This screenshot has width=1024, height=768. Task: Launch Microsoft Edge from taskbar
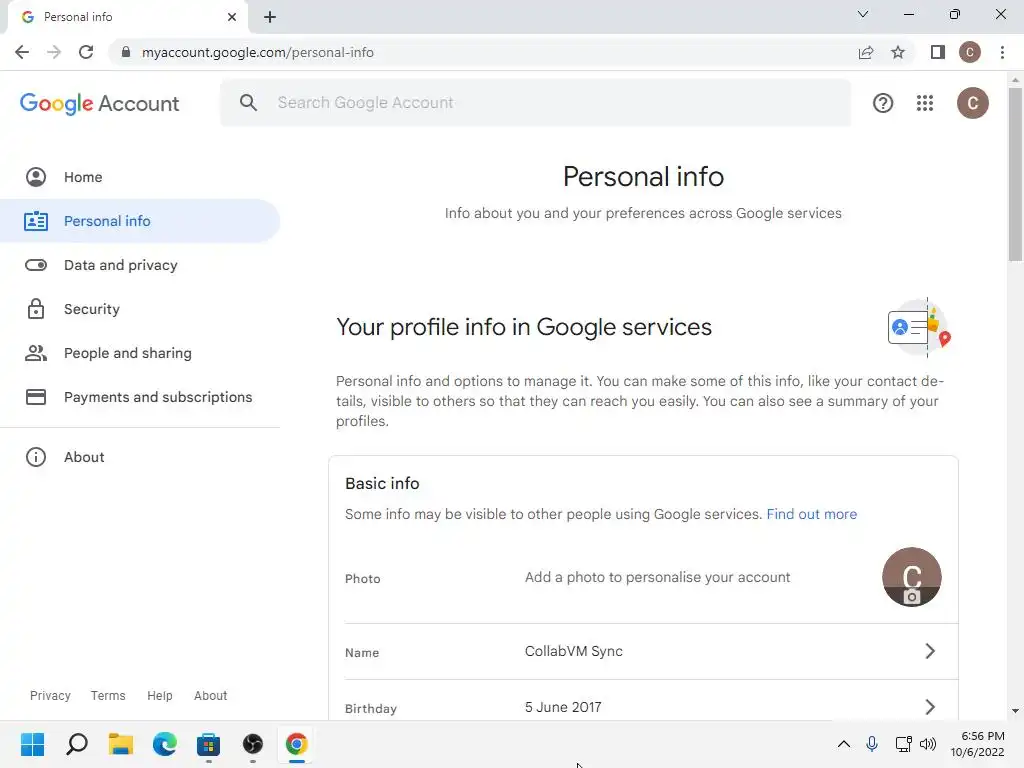[165, 744]
